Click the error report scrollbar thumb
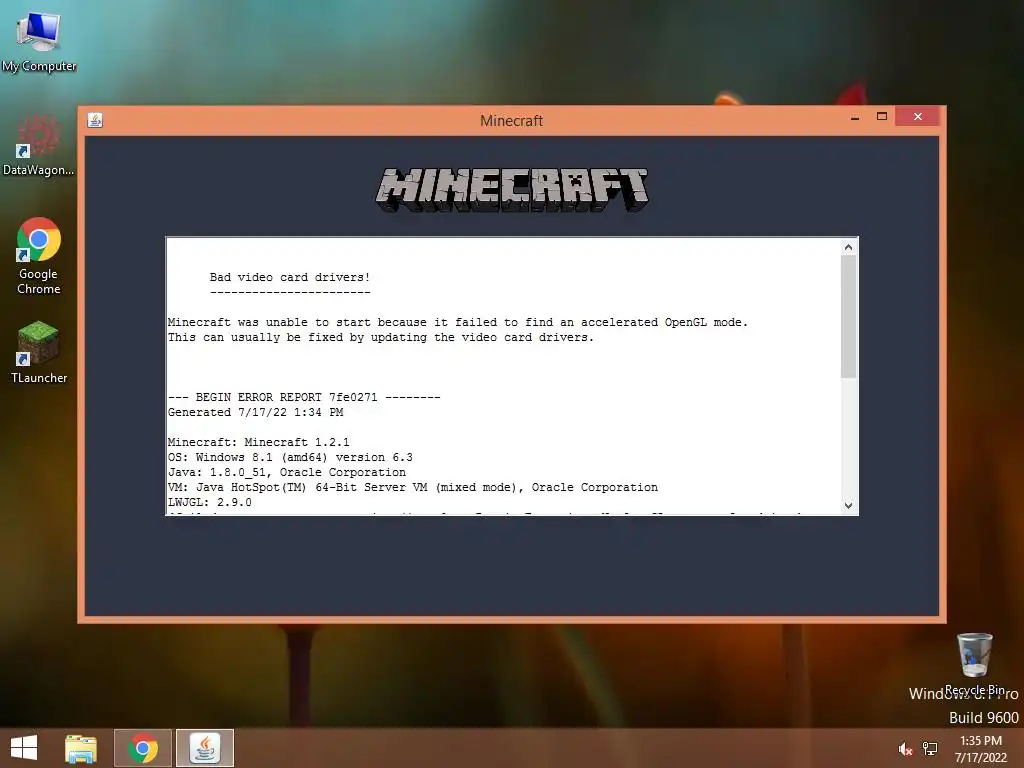Screen dimensions: 1024x768 click(x=848, y=317)
